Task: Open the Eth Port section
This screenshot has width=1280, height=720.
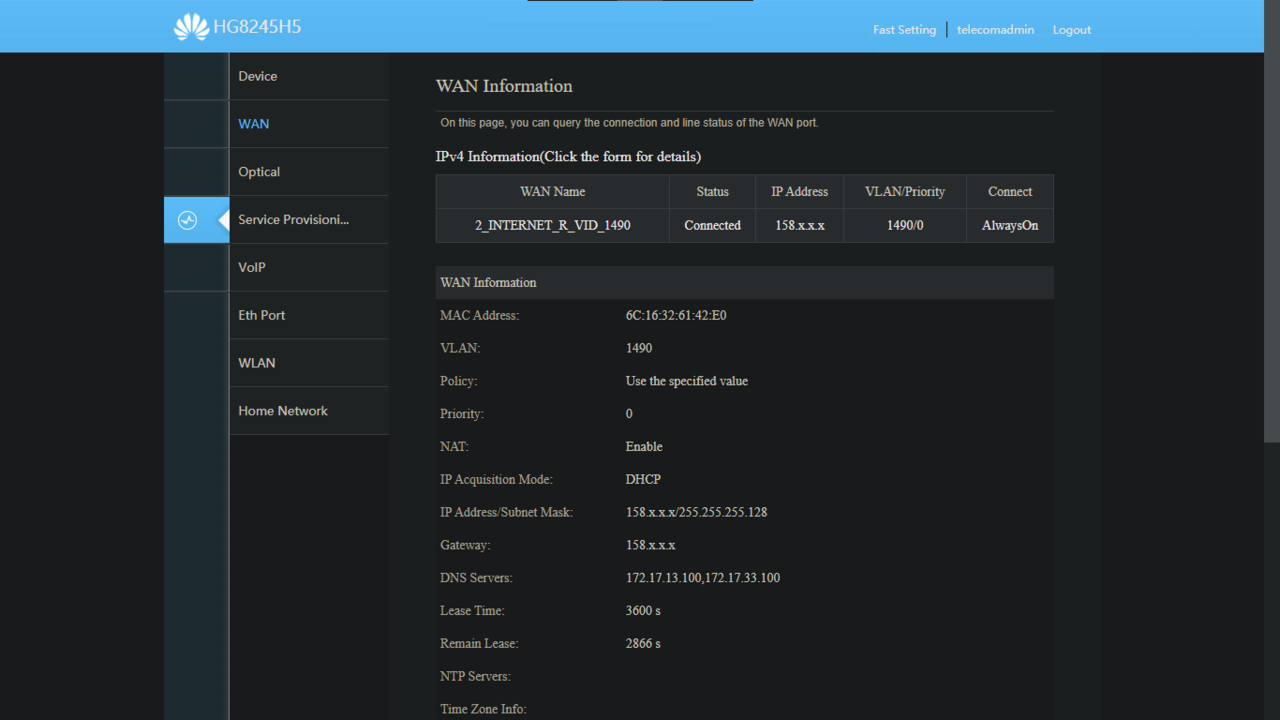Action: point(262,315)
